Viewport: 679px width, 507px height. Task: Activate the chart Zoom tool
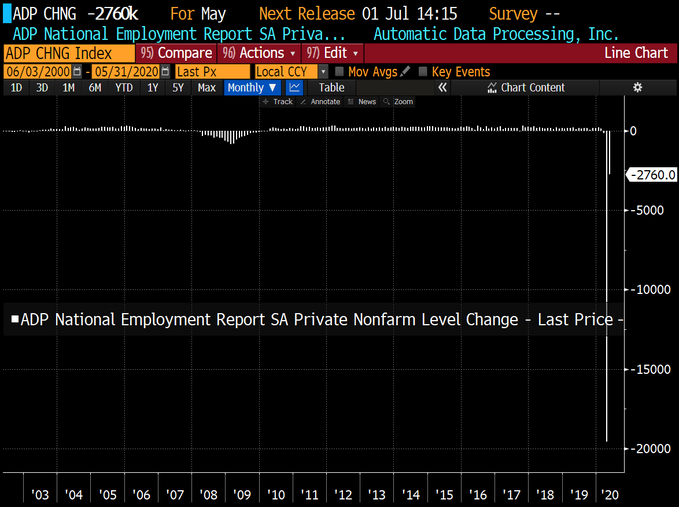(x=398, y=102)
